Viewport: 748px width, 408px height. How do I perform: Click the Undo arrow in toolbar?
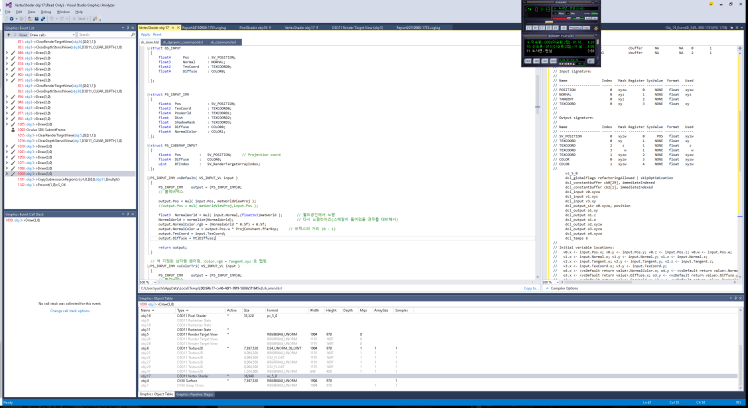click(52, 19)
